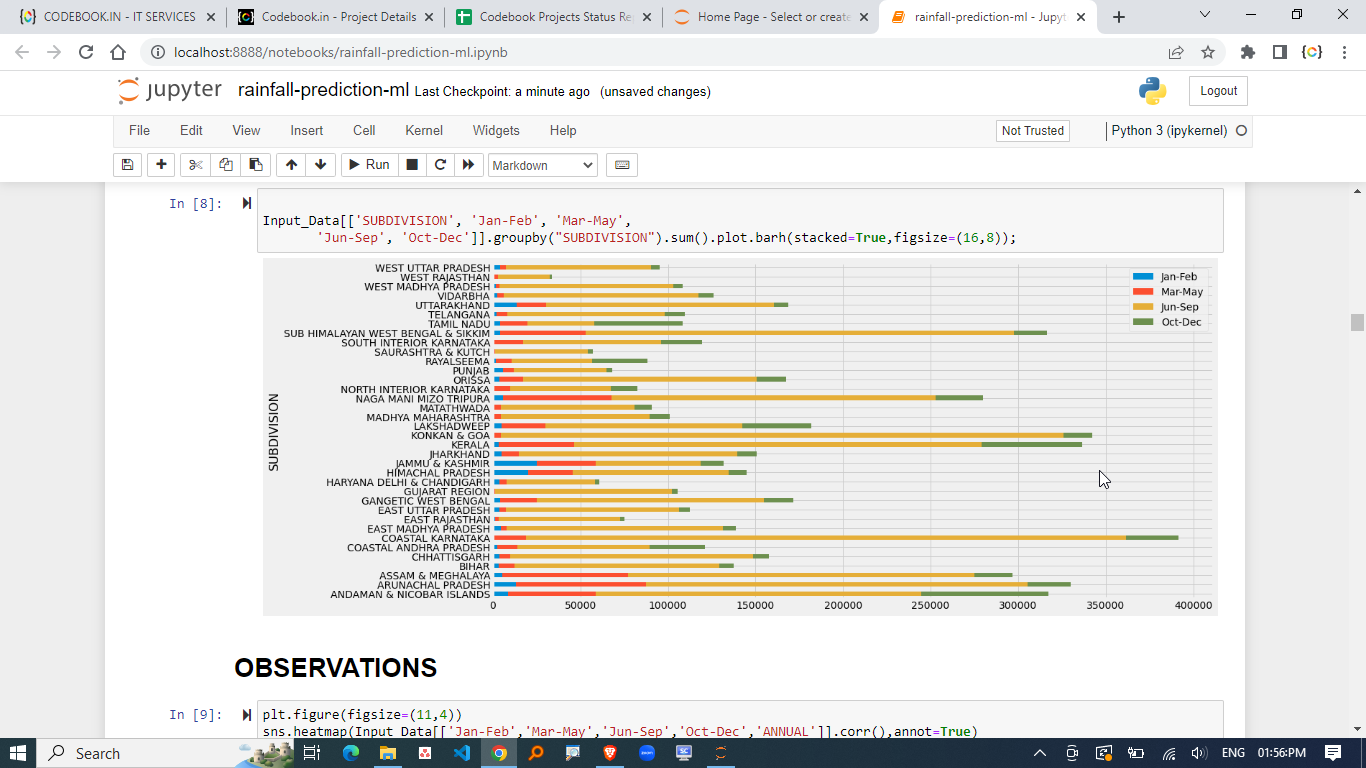Open the Kernel menu
The image size is (1366, 768).
[424, 130]
